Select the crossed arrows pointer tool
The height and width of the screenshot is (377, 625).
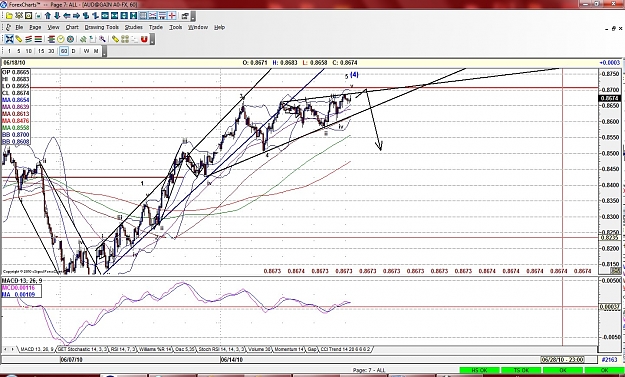click(x=9, y=39)
